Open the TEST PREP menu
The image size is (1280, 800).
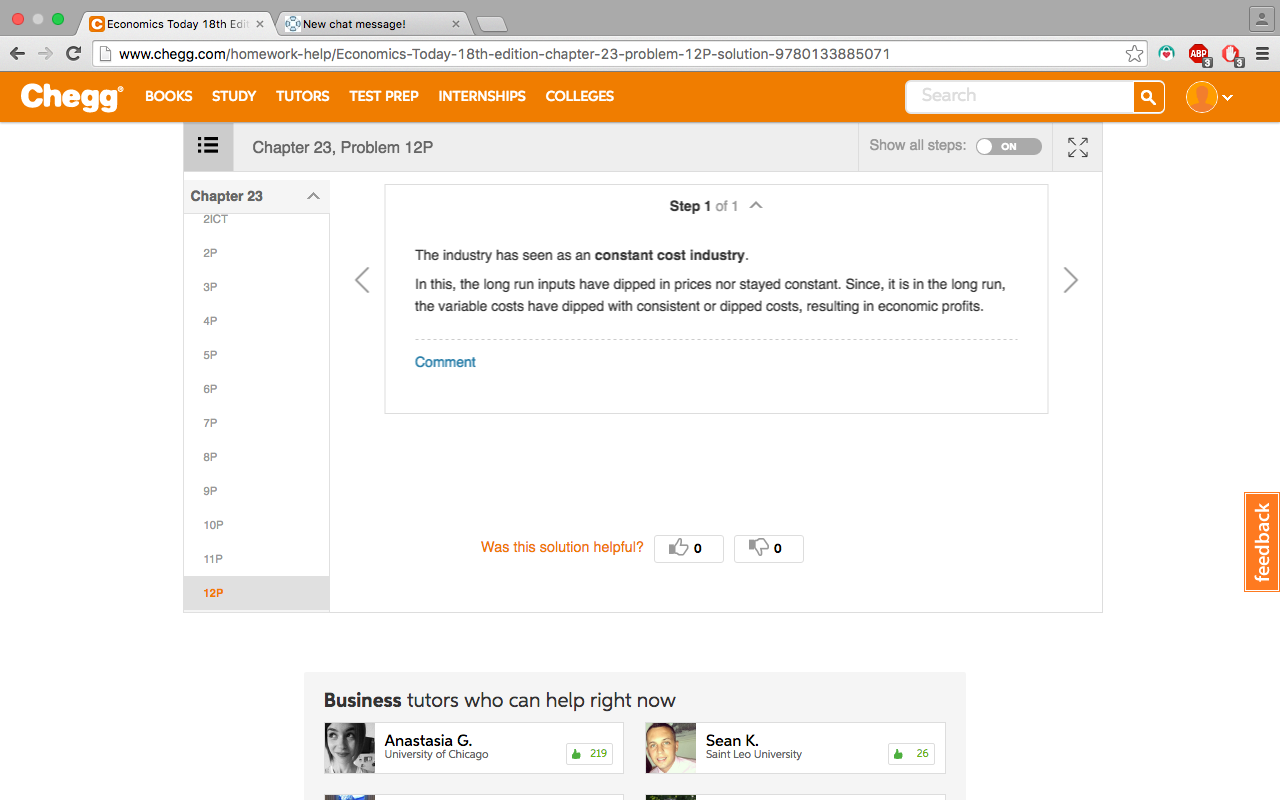point(384,96)
